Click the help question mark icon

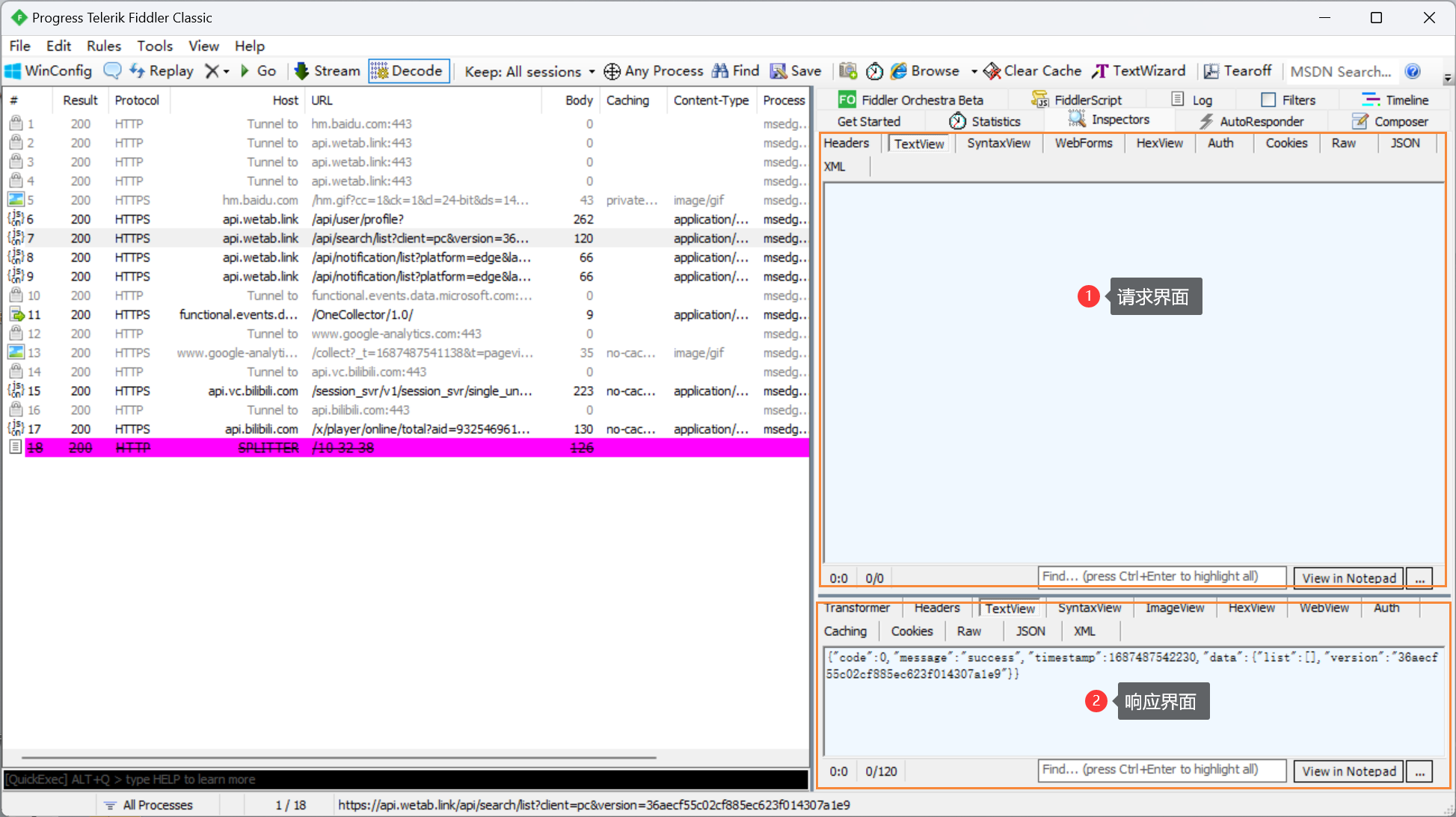(1412, 71)
